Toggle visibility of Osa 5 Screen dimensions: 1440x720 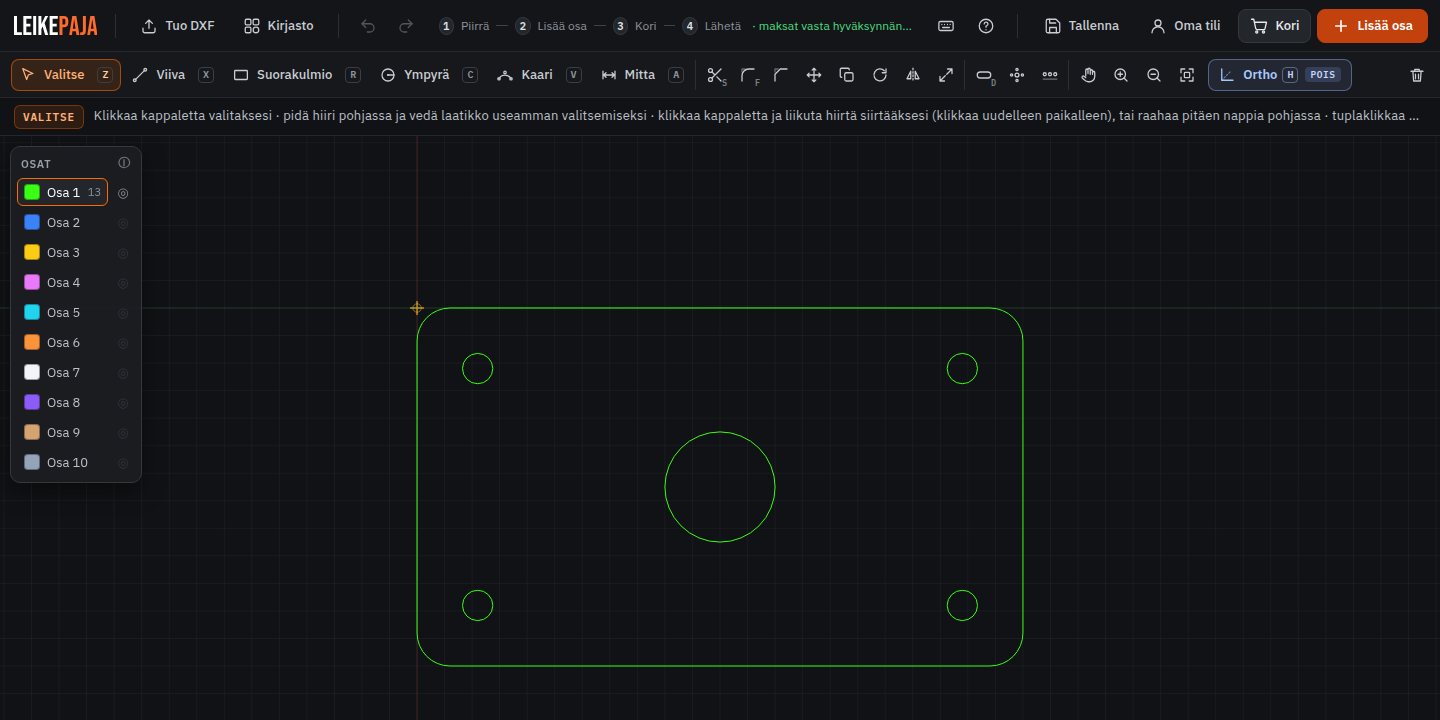click(x=123, y=313)
